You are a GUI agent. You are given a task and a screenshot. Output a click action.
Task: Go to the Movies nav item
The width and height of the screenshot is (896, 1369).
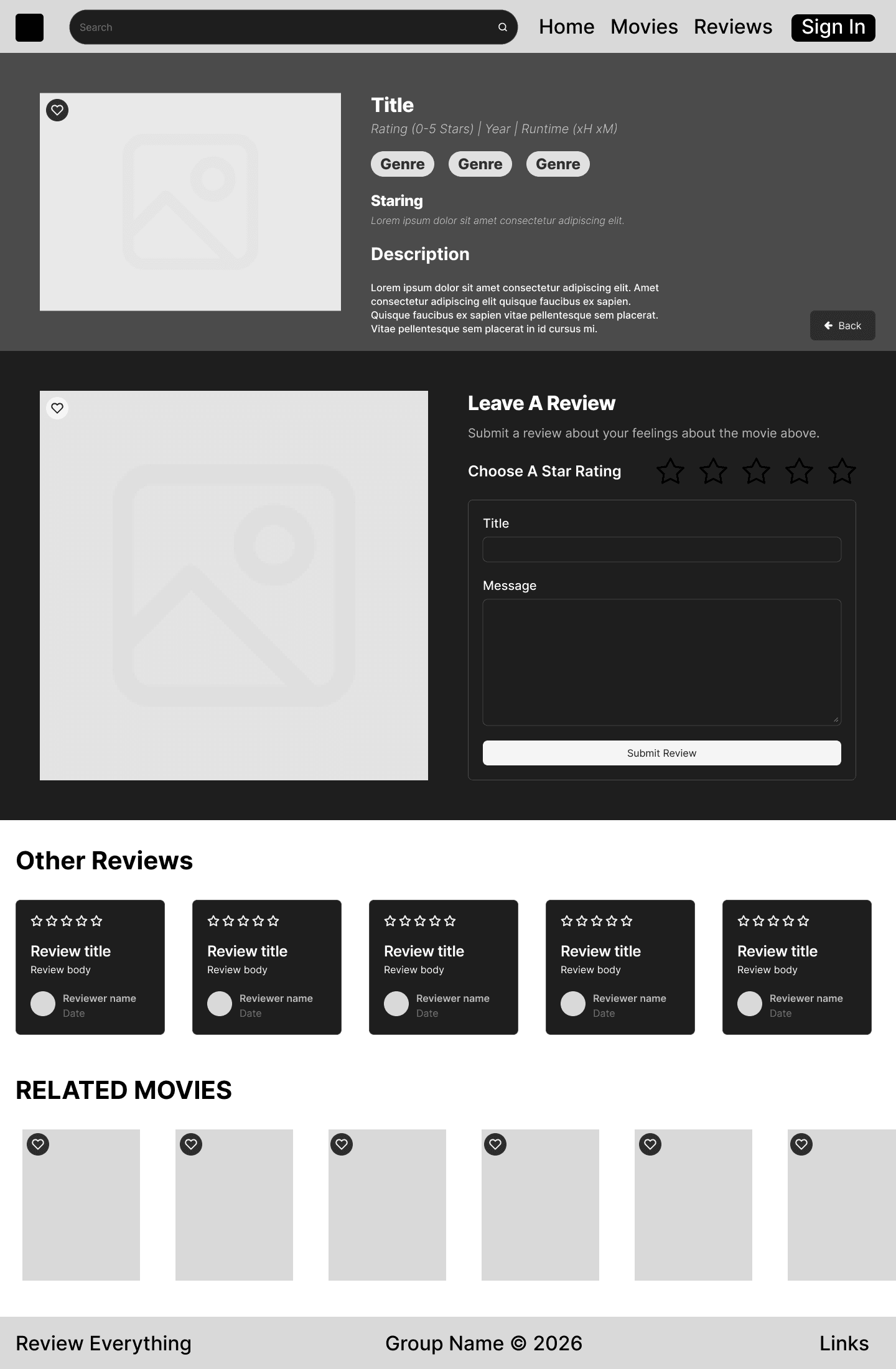(x=644, y=27)
